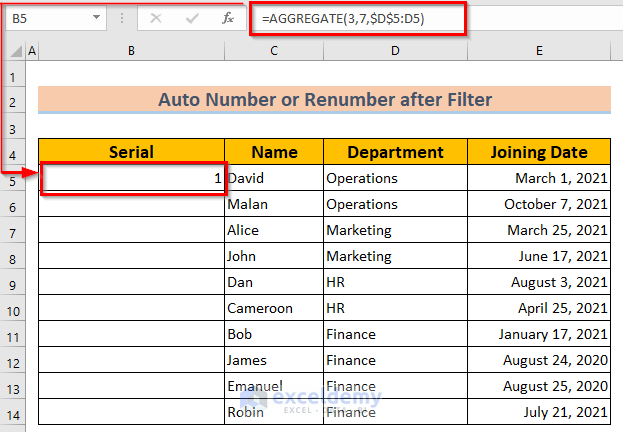Select the Department header cell

click(395, 152)
